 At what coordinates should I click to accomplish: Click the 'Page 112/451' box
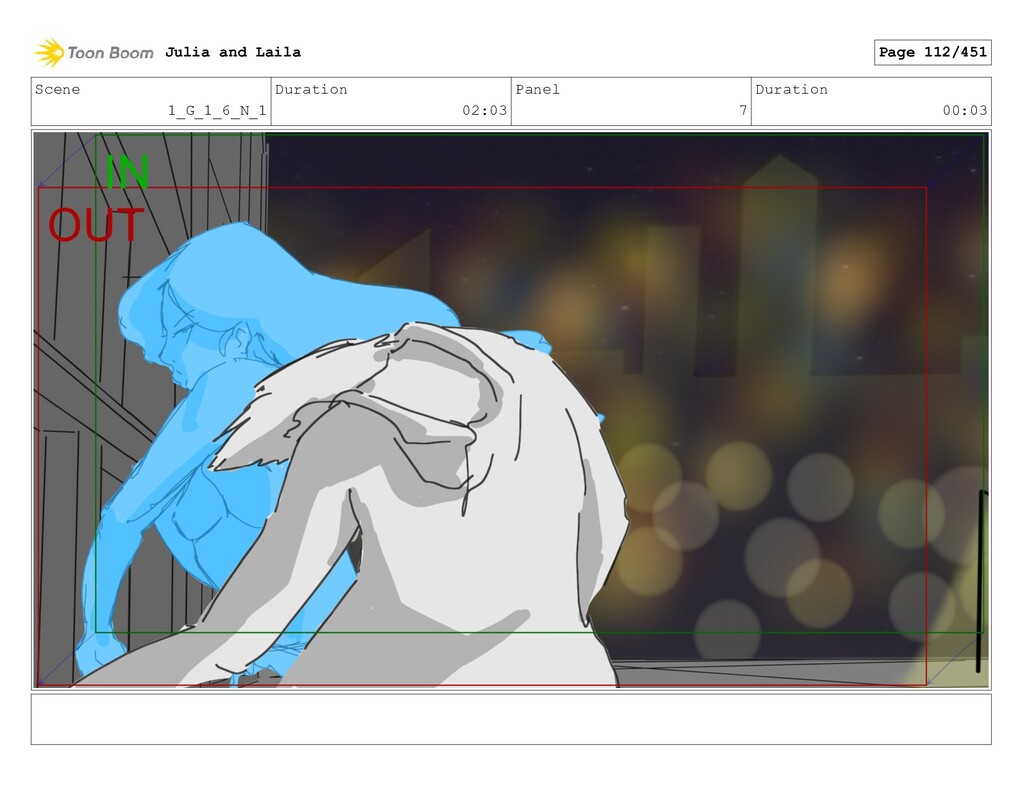(x=933, y=52)
